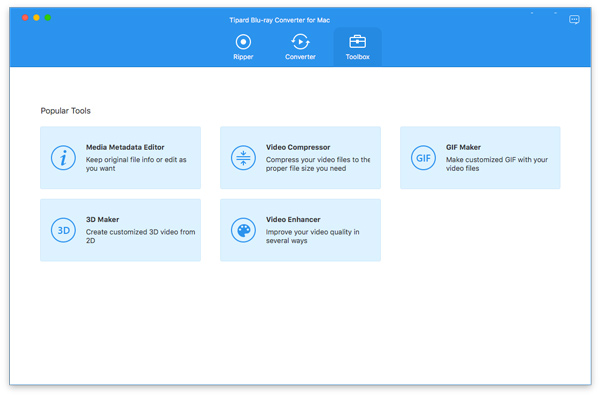This screenshot has width=600, height=396.
Task: Click 'Improve your video quality in' text
Action: click(x=312, y=232)
